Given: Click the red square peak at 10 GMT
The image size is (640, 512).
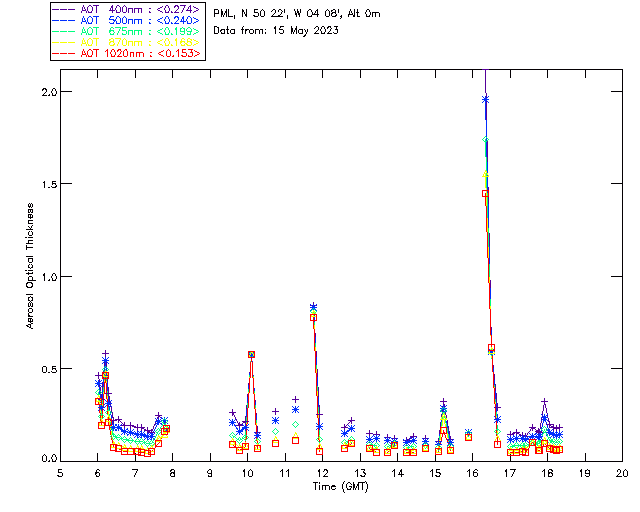Looking at the screenshot, I should (x=251, y=355).
